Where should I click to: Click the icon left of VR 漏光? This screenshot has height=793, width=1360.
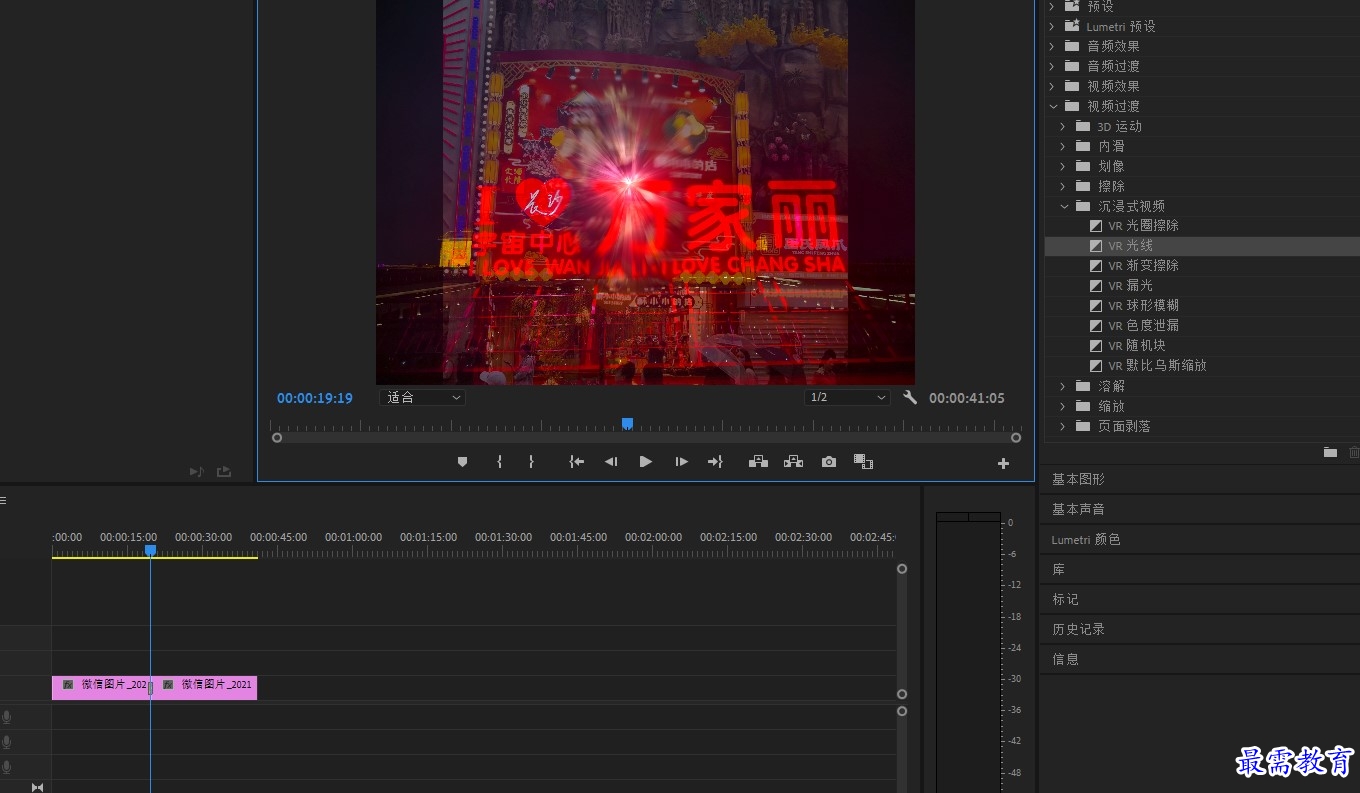[1096, 286]
